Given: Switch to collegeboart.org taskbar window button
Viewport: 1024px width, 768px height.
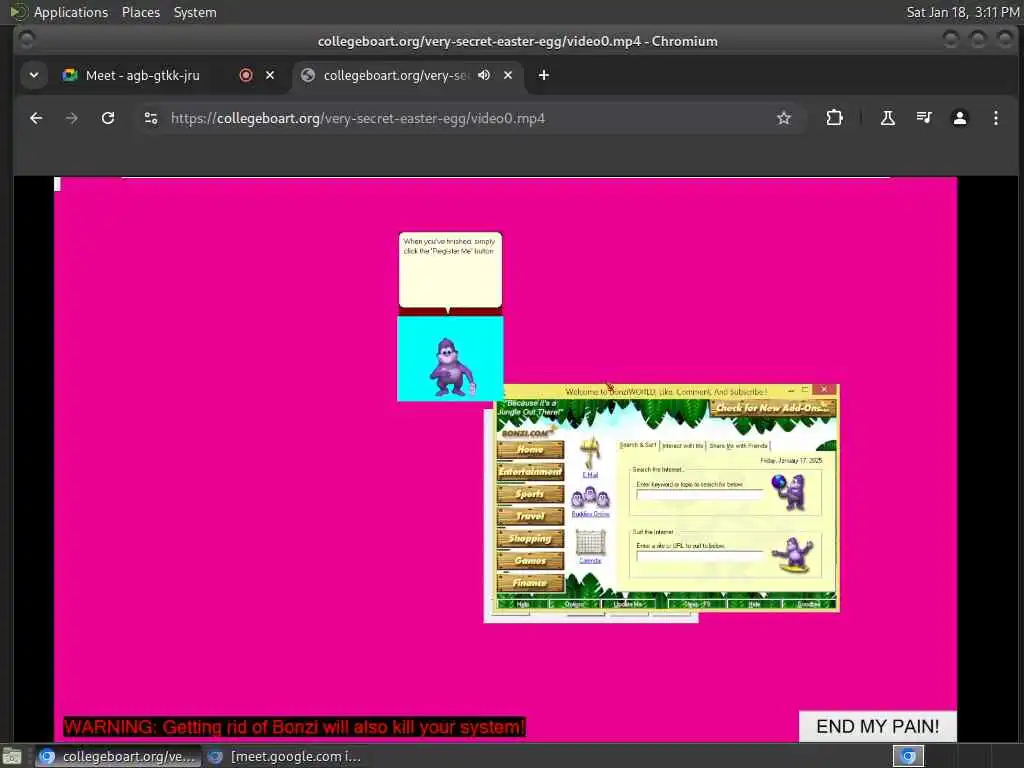Looking at the screenshot, I should click(x=118, y=756).
